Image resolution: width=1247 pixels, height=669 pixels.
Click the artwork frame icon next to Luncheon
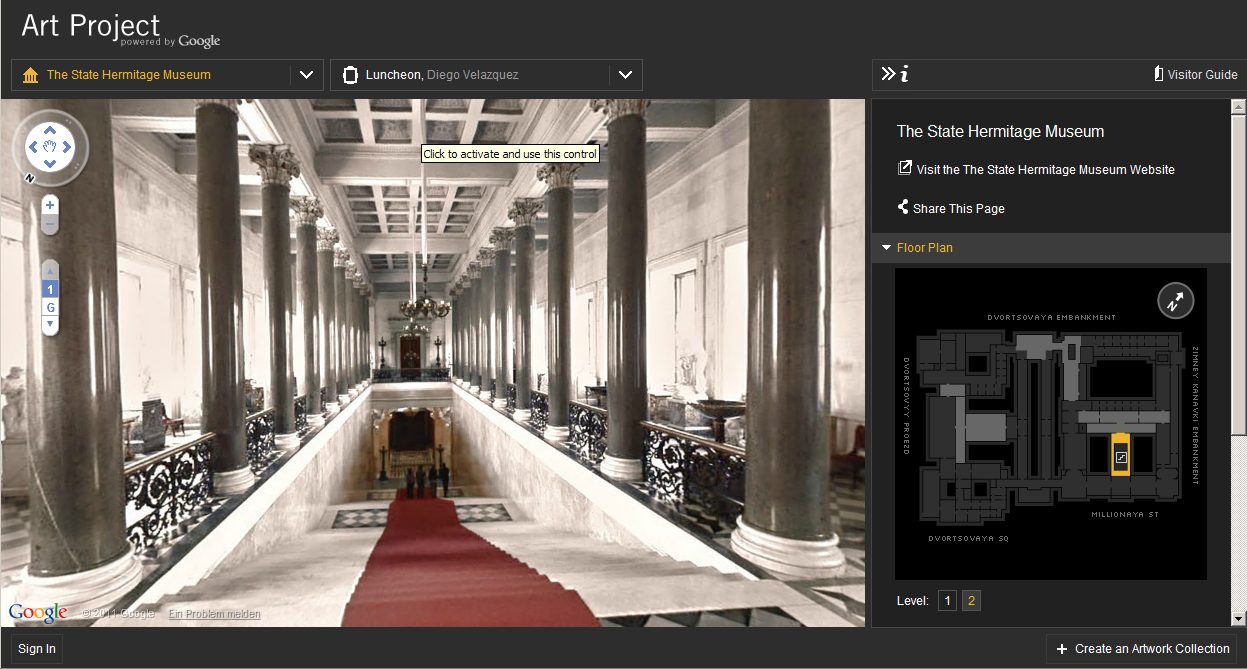350,75
